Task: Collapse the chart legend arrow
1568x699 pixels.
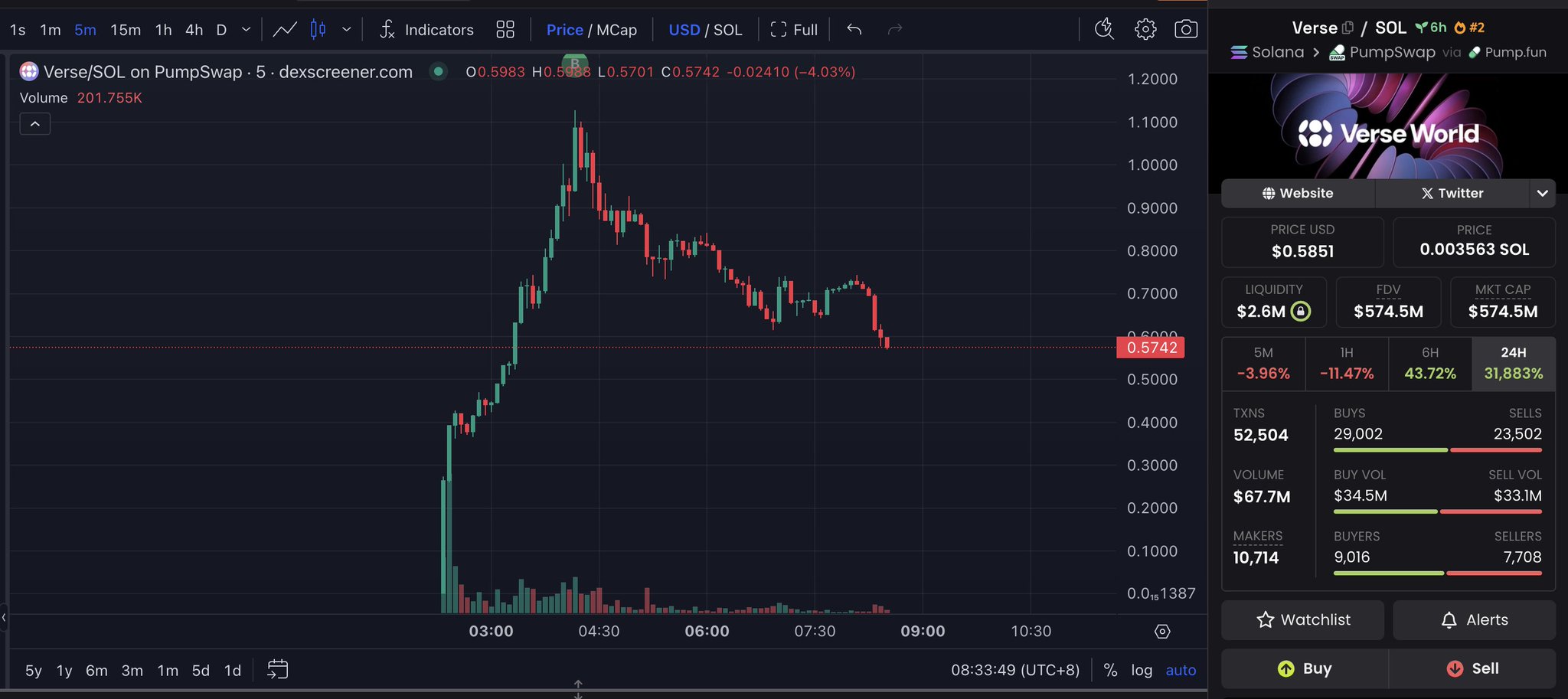Action: (x=35, y=124)
